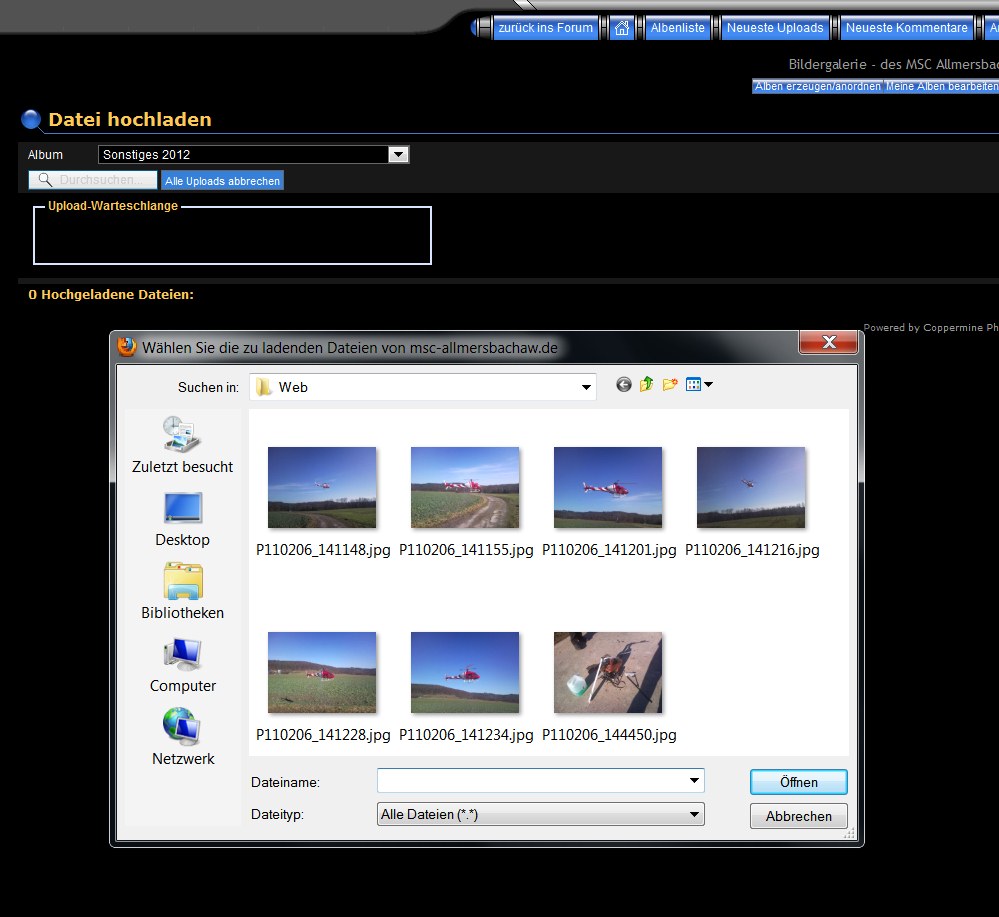Open the Suchen in folder dropdown
999x917 pixels.
click(x=586, y=387)
